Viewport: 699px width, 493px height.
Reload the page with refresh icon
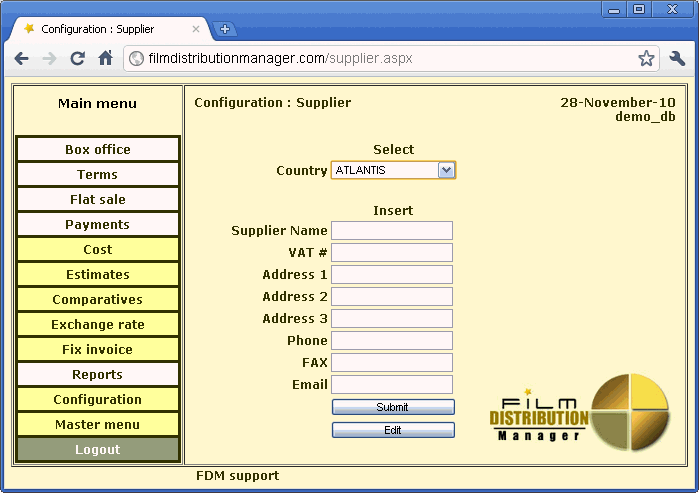[x=77, y=59]
